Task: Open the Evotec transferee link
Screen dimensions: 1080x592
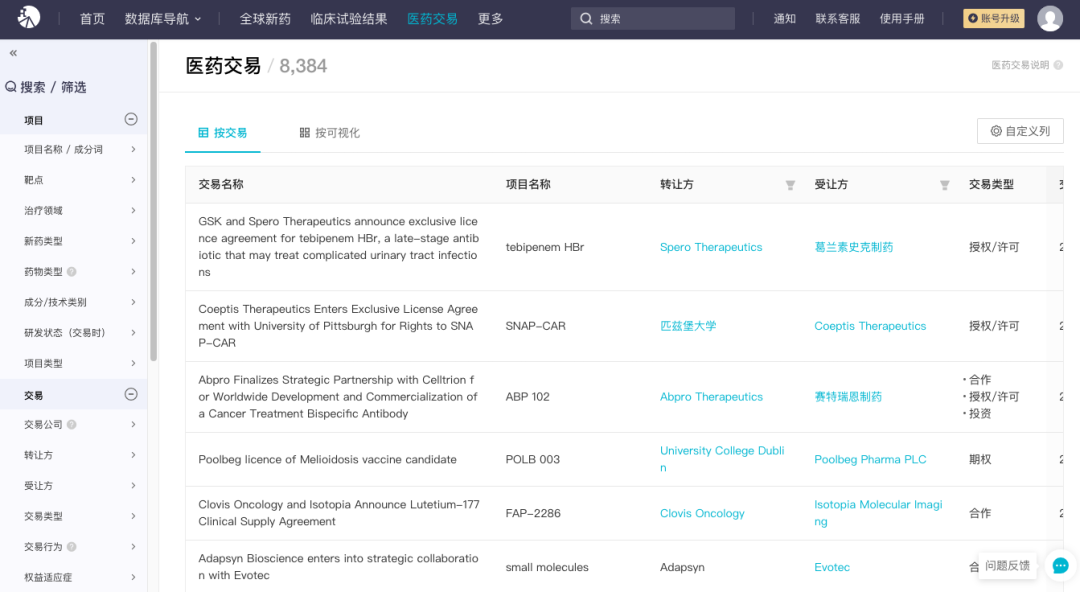Action: click(832, 567)
